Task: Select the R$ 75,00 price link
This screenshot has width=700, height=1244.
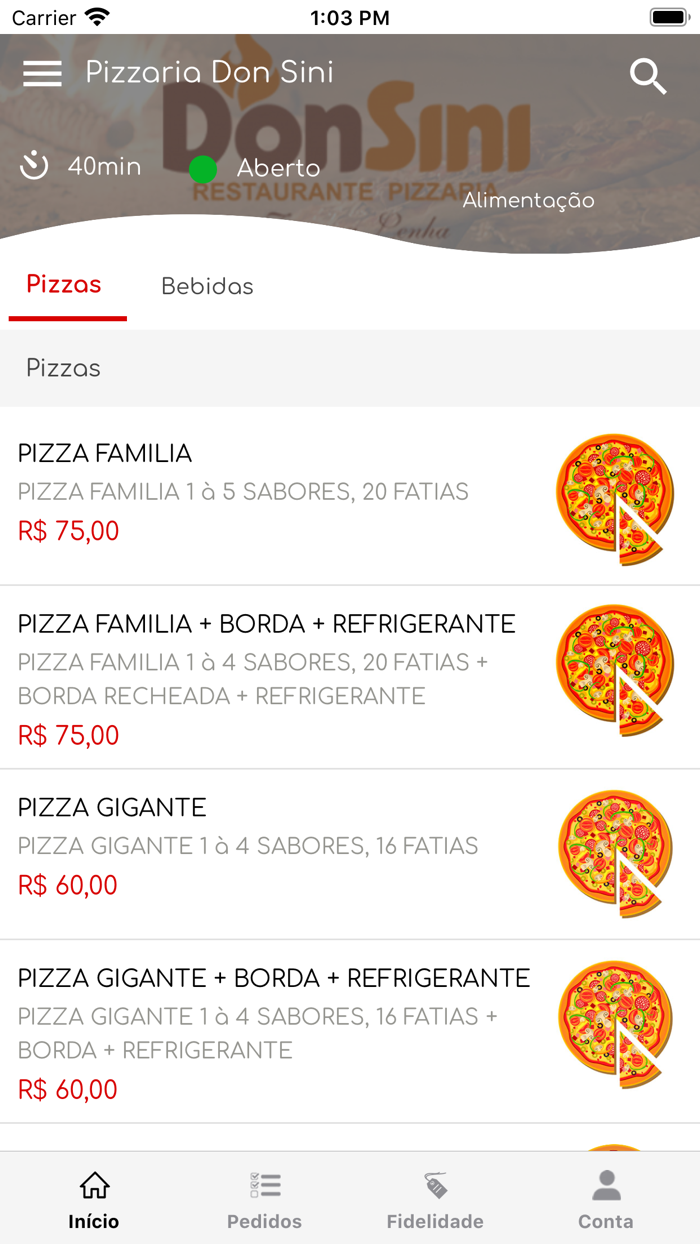Action: point(66,531)
